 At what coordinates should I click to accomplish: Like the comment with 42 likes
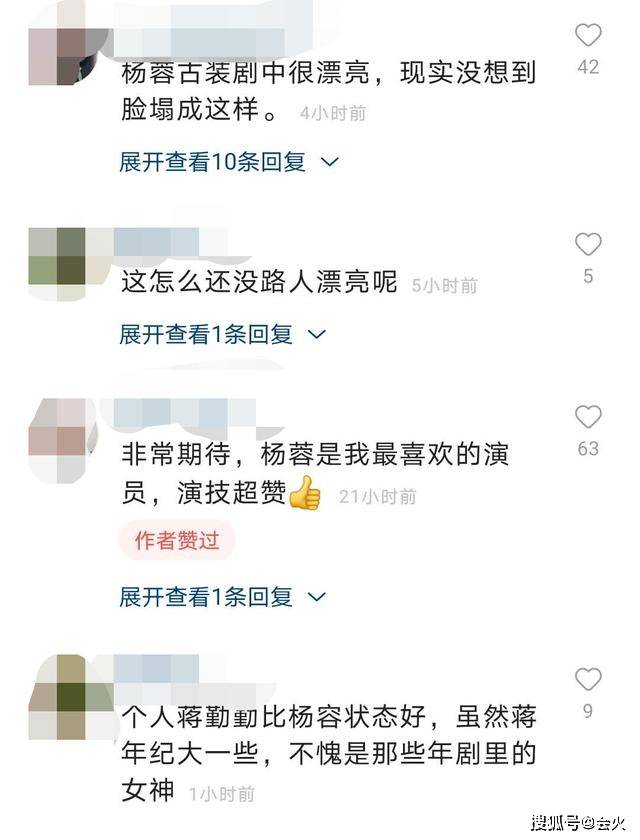pos(588,35)
